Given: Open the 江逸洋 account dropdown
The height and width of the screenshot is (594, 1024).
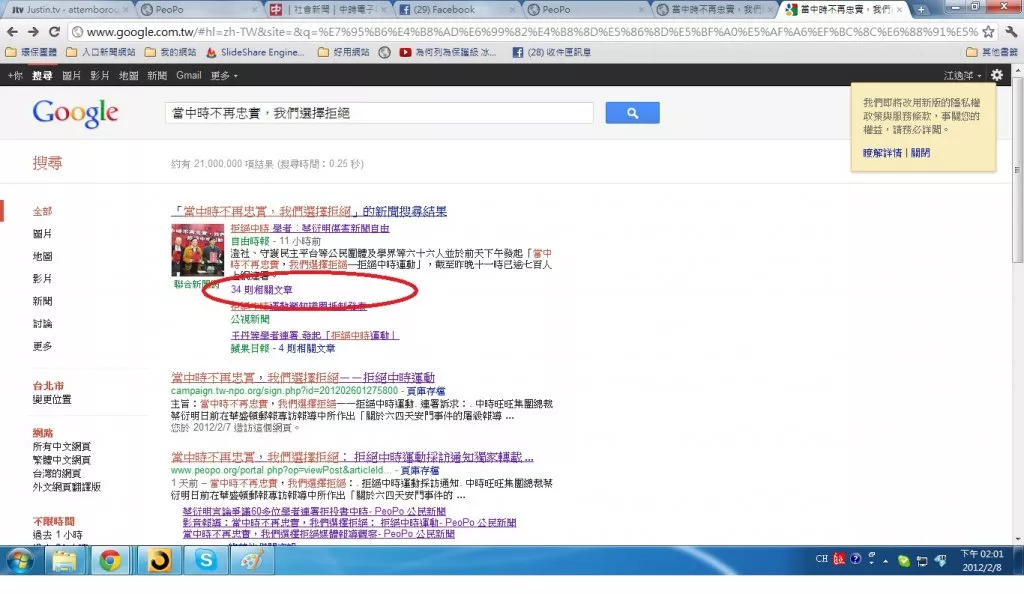Looking at the screenshot, I should 962,76.
